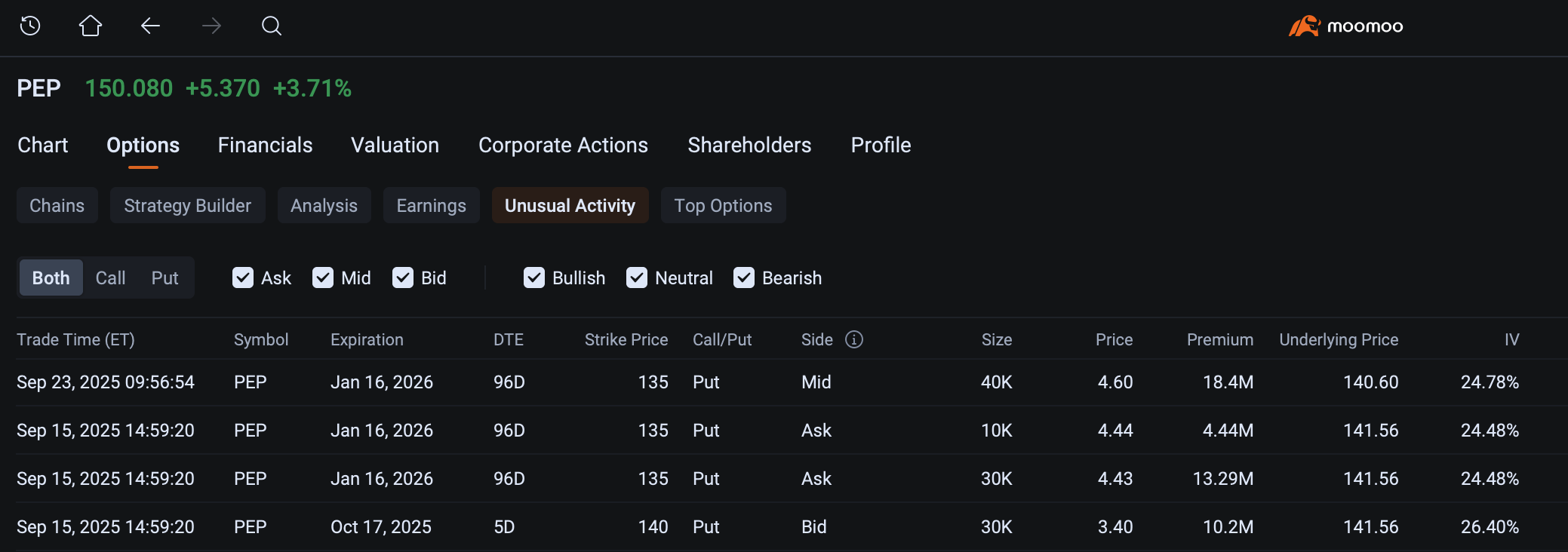
Task: Click the Side column info icon
Action: pos(853,339)
